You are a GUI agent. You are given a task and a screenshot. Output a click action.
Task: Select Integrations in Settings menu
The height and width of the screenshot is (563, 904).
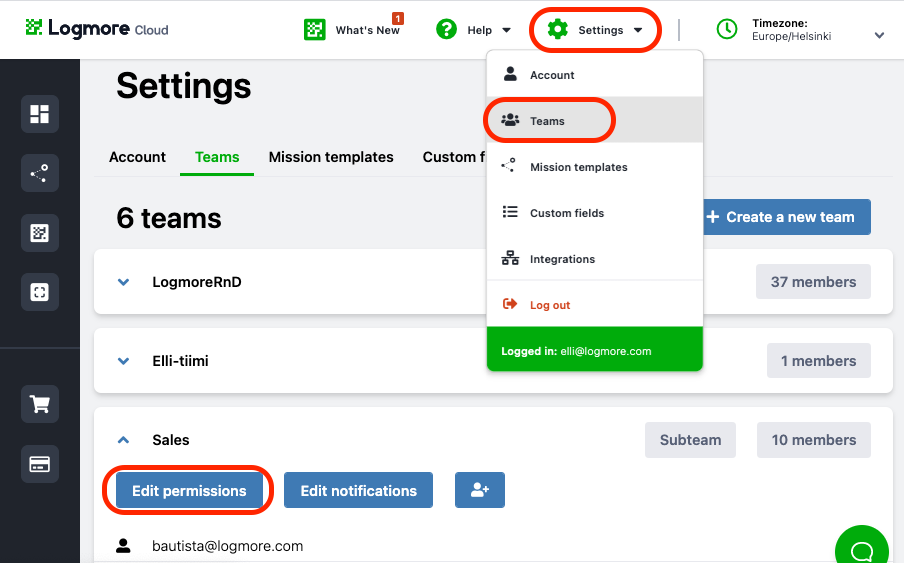(x=595, y=258)
